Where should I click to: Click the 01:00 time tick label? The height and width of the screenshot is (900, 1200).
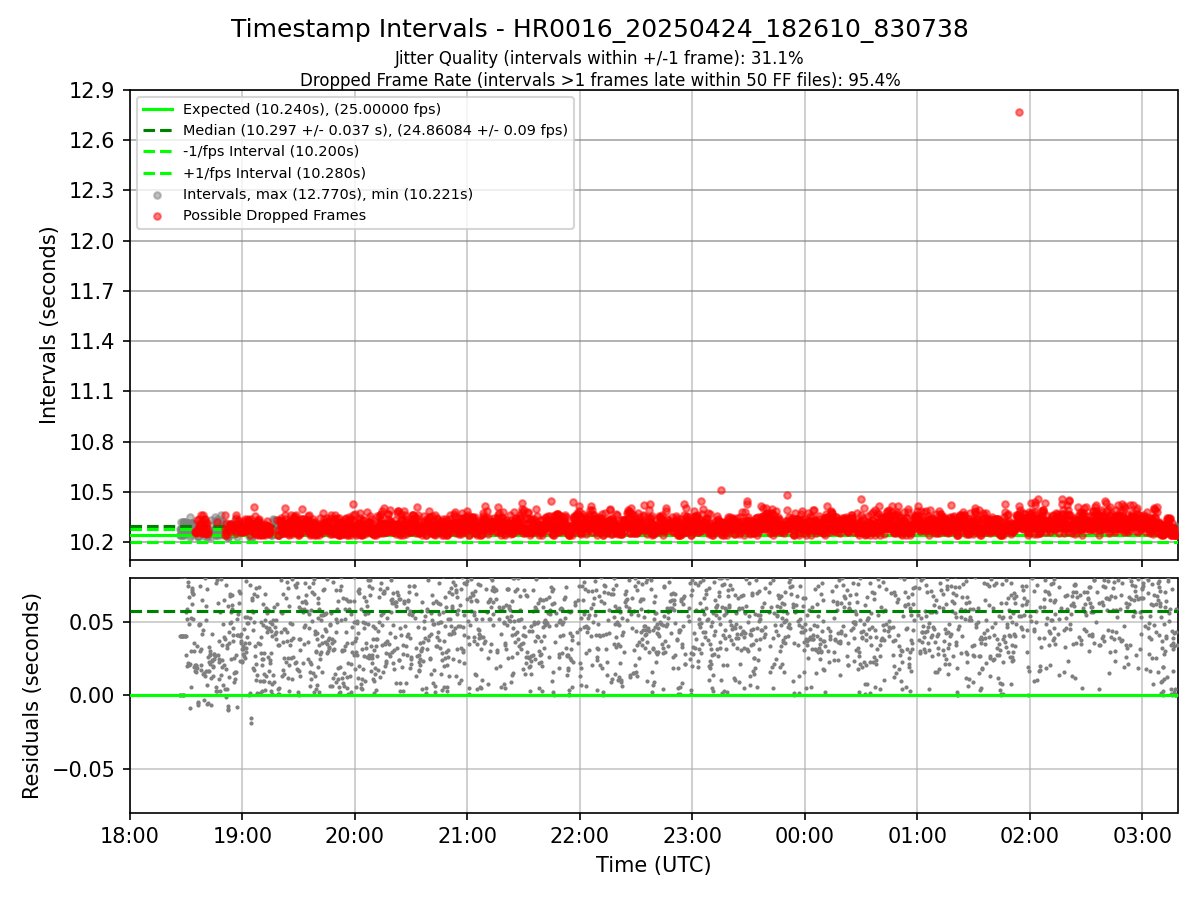(x=917, y=835)
